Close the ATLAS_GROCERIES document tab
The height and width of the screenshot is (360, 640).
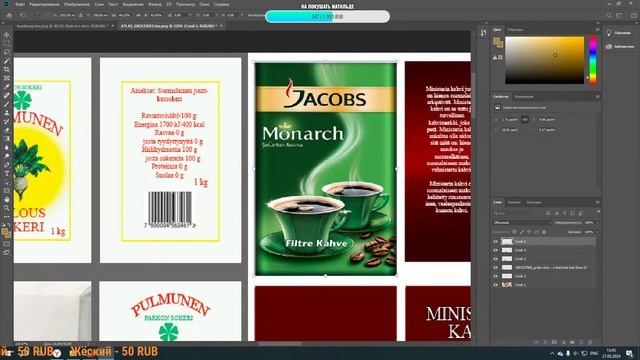pos(221,26)
